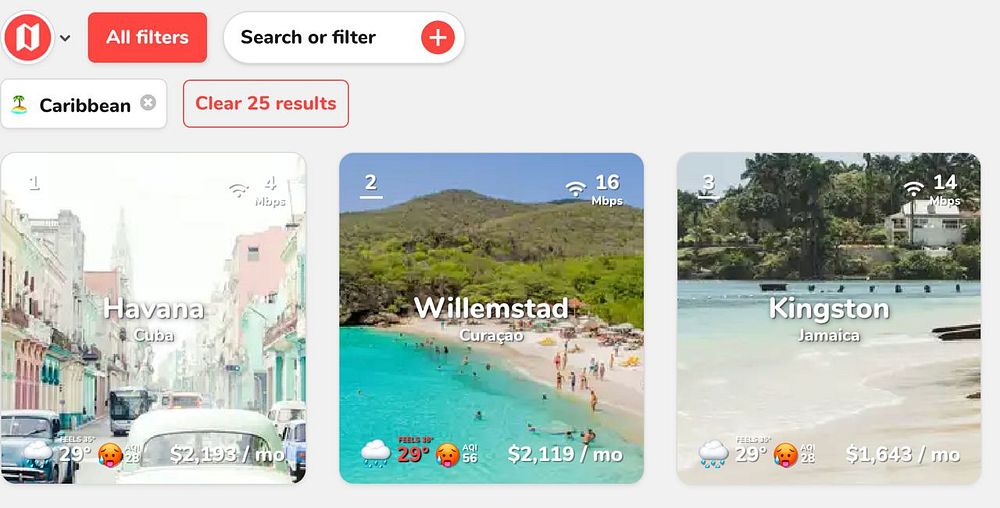Focus the Search or filter field

pos(344,37)
